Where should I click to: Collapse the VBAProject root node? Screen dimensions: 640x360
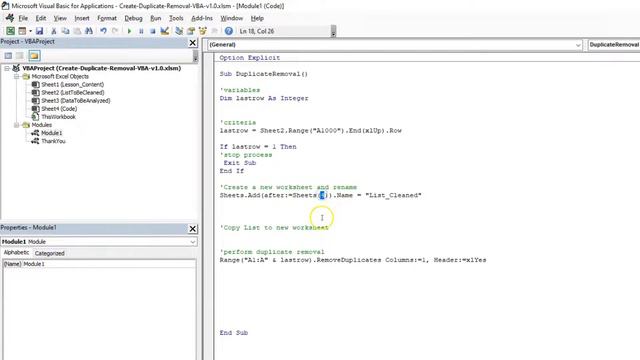[x=7, y=69]
